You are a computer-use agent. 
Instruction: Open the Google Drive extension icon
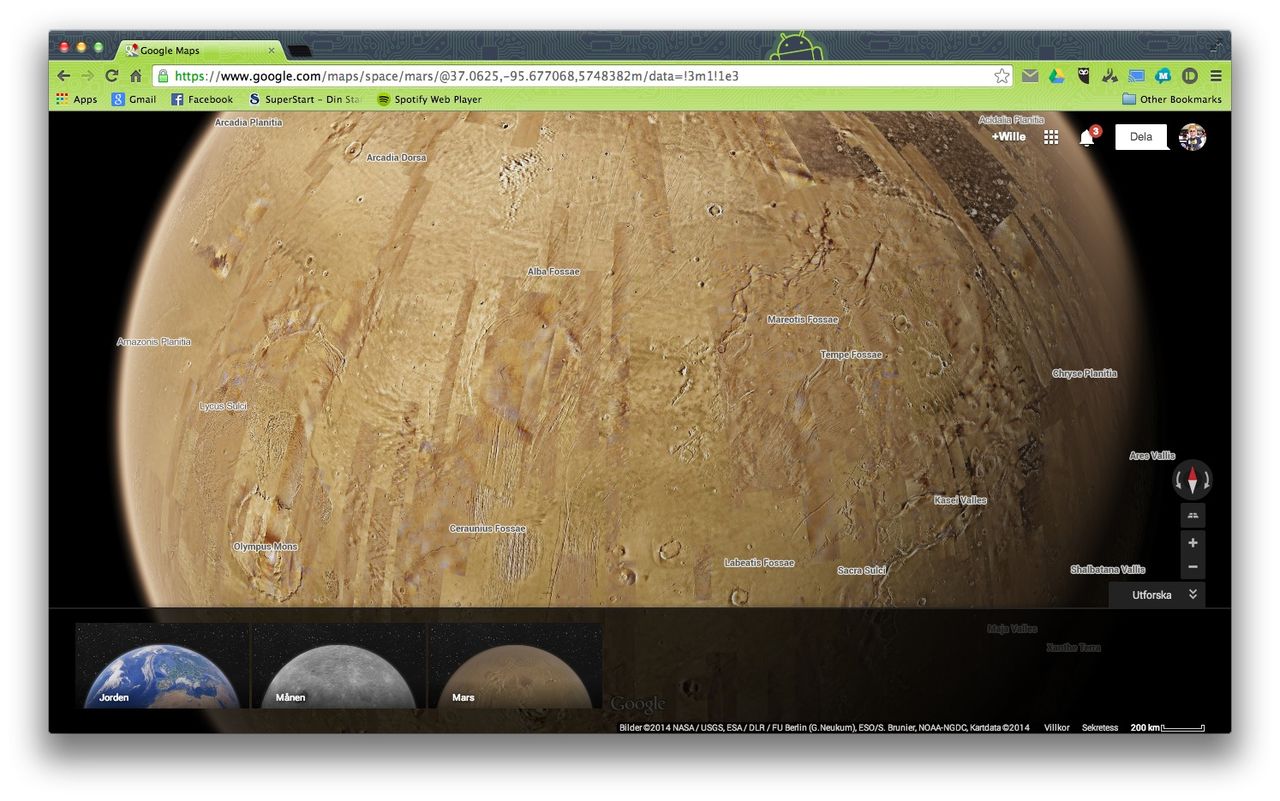[1056, 75]
